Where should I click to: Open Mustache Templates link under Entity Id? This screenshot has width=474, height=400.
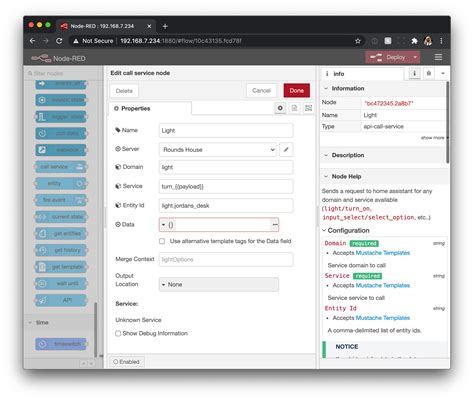tap(383, 318)
